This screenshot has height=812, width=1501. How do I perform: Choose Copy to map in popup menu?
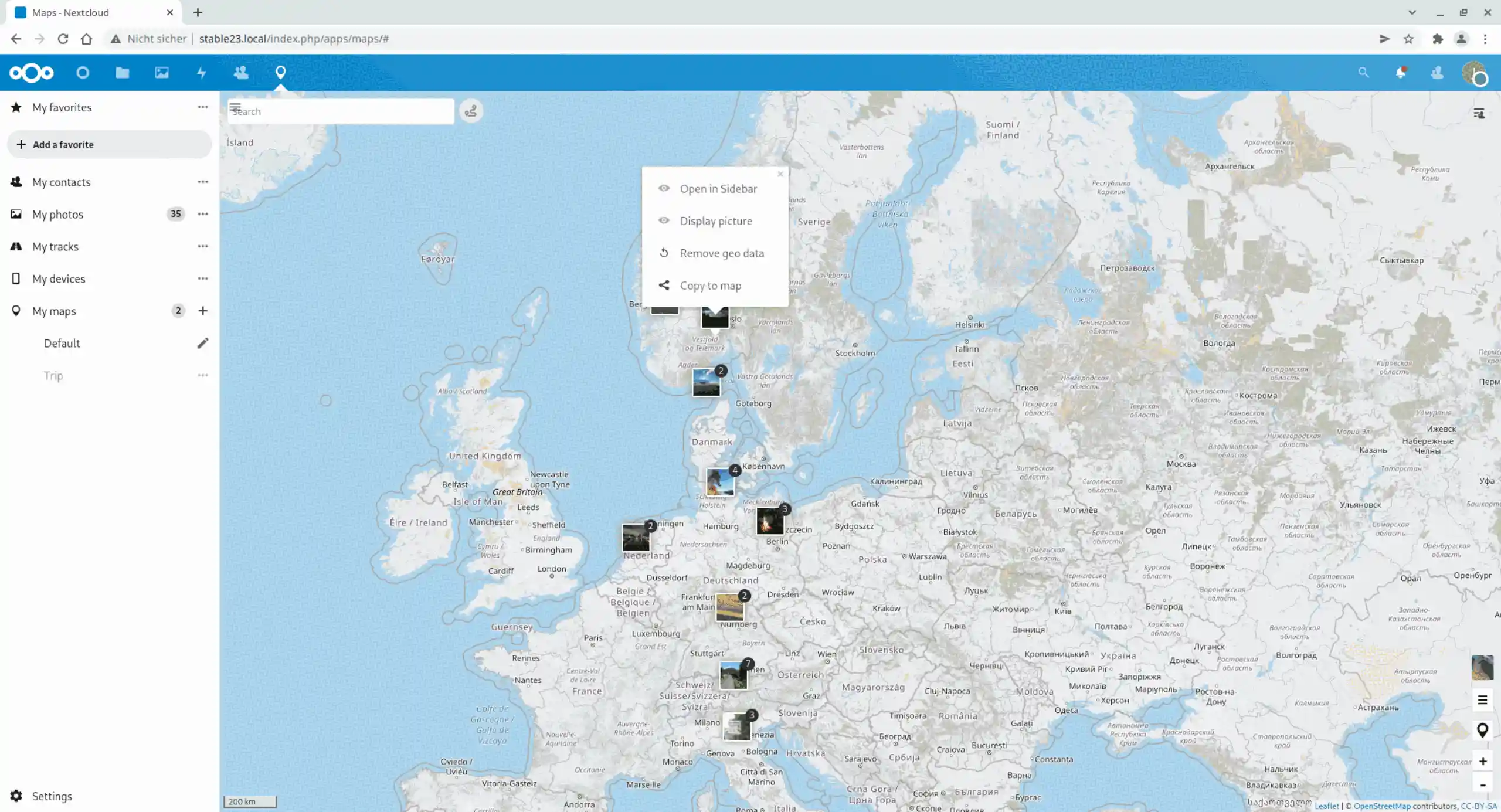pos(710,286)
